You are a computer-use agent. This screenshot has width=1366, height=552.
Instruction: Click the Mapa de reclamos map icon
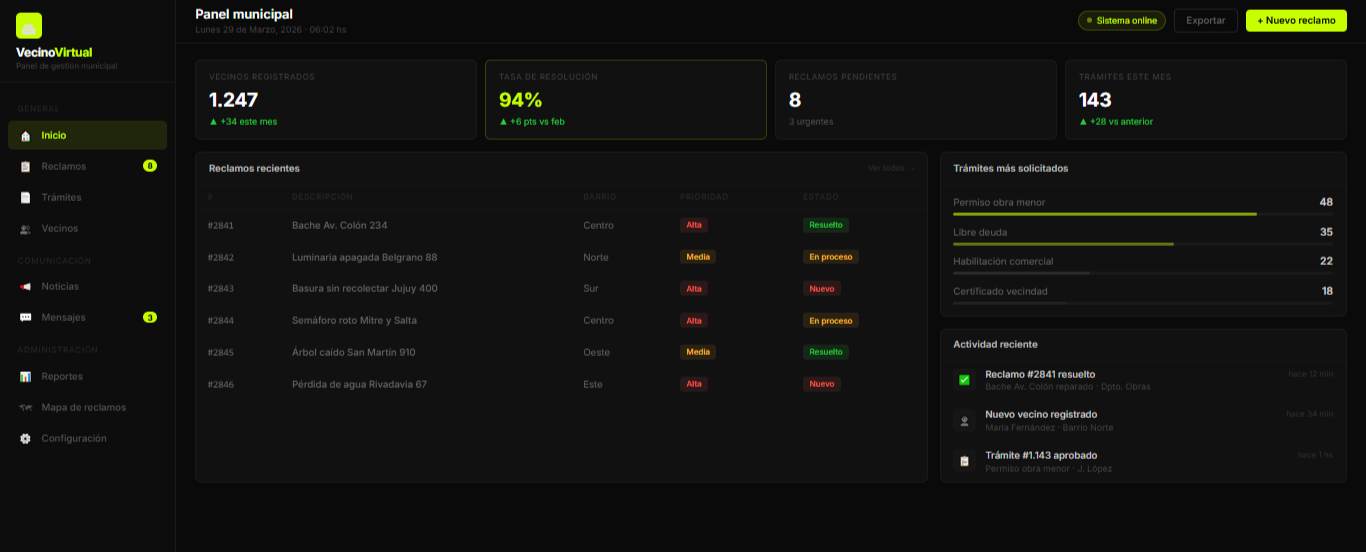point(26,408)
